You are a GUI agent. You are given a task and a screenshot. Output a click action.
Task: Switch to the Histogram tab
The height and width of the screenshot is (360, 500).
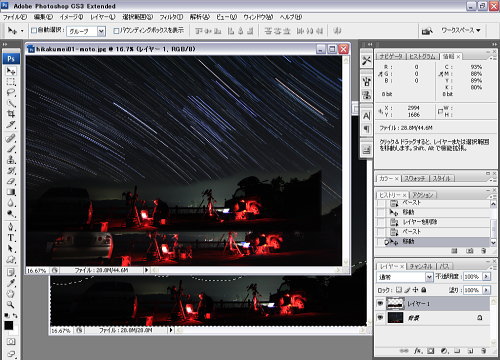point(422,56)
